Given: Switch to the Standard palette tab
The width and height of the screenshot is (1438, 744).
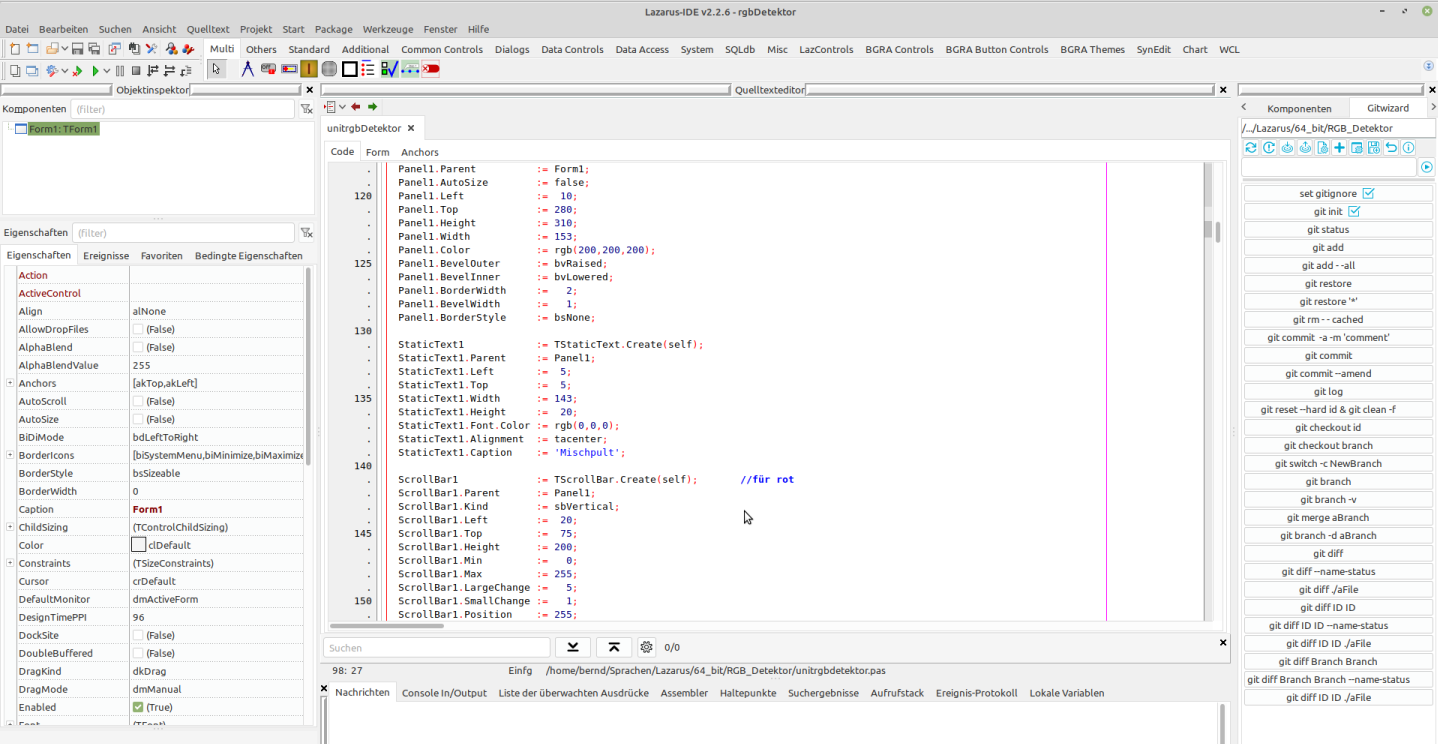Looking at the screenshot, I should pos(309,49).
